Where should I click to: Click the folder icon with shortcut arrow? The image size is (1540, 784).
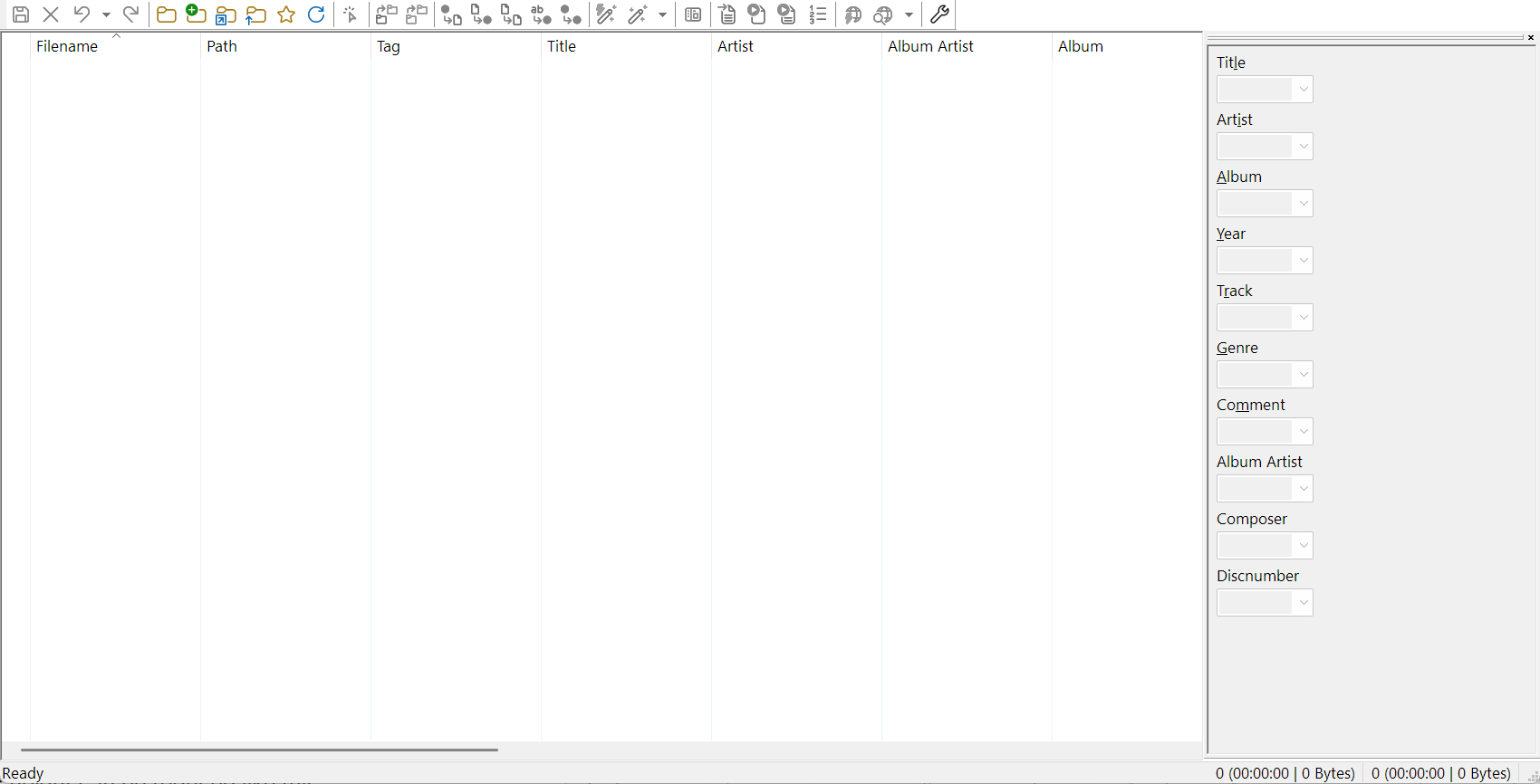226,14
